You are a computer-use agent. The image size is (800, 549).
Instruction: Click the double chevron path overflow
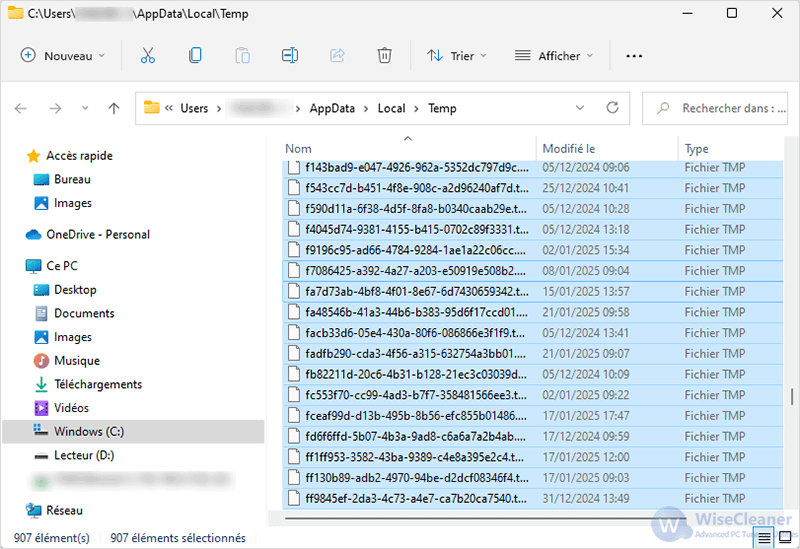pyautogui.click(x=169, y=108)
